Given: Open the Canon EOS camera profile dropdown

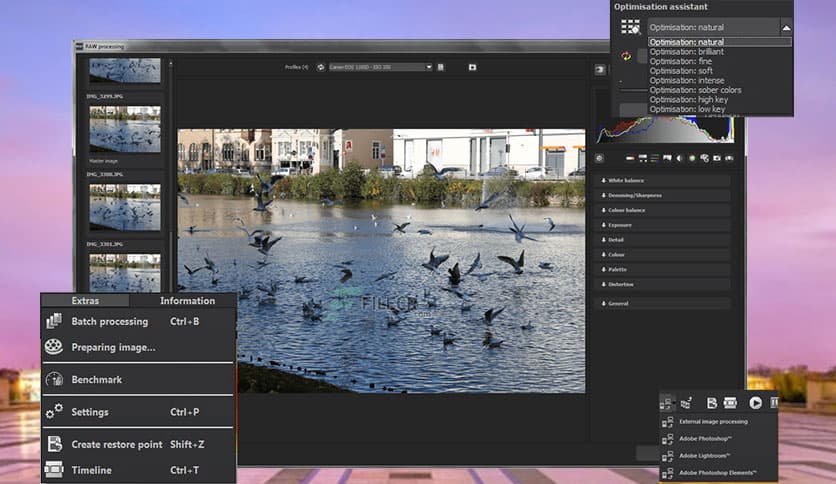Looking at the screenshot, I should (381, 67).
